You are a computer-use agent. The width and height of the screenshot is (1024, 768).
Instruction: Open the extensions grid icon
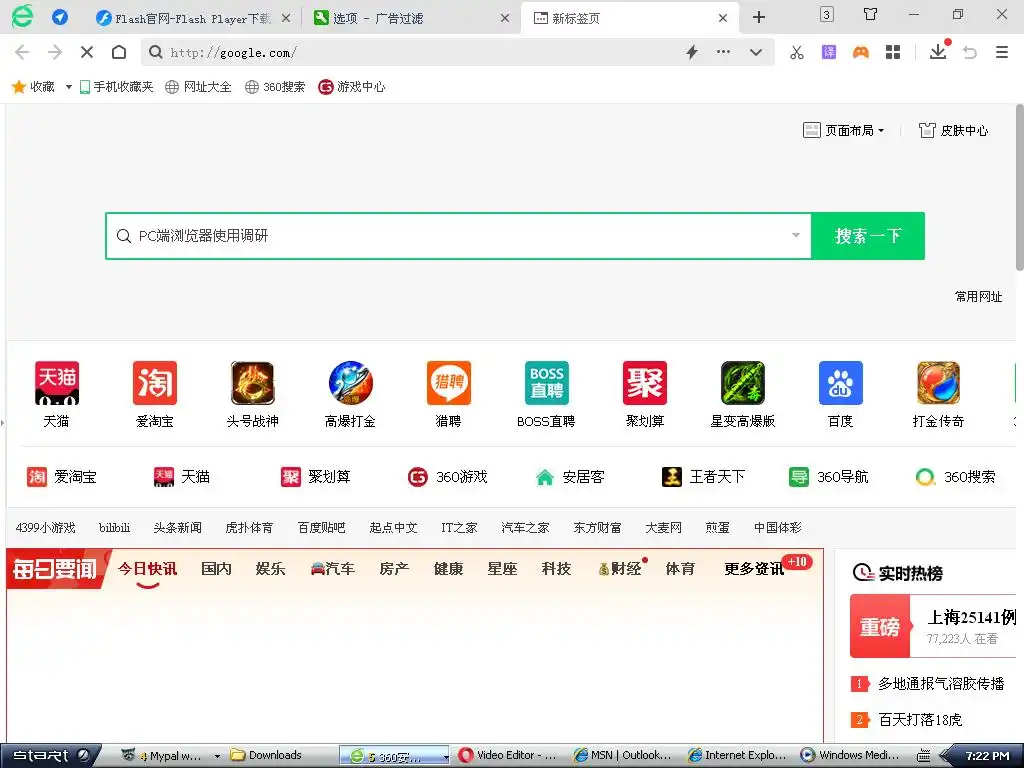[x=893, y=52]
